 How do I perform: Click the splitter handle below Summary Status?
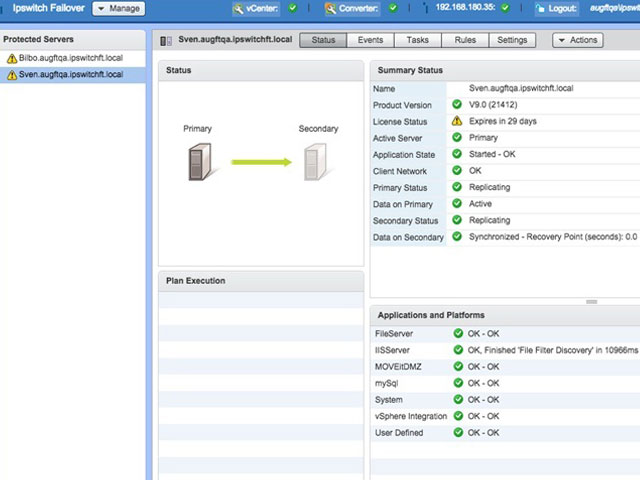click(591, 302)
